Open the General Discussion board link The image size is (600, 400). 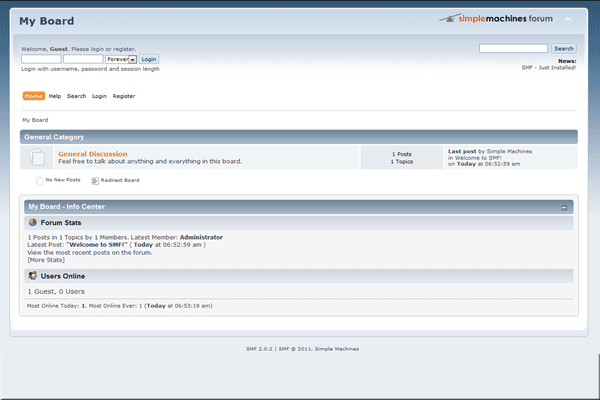93,154
